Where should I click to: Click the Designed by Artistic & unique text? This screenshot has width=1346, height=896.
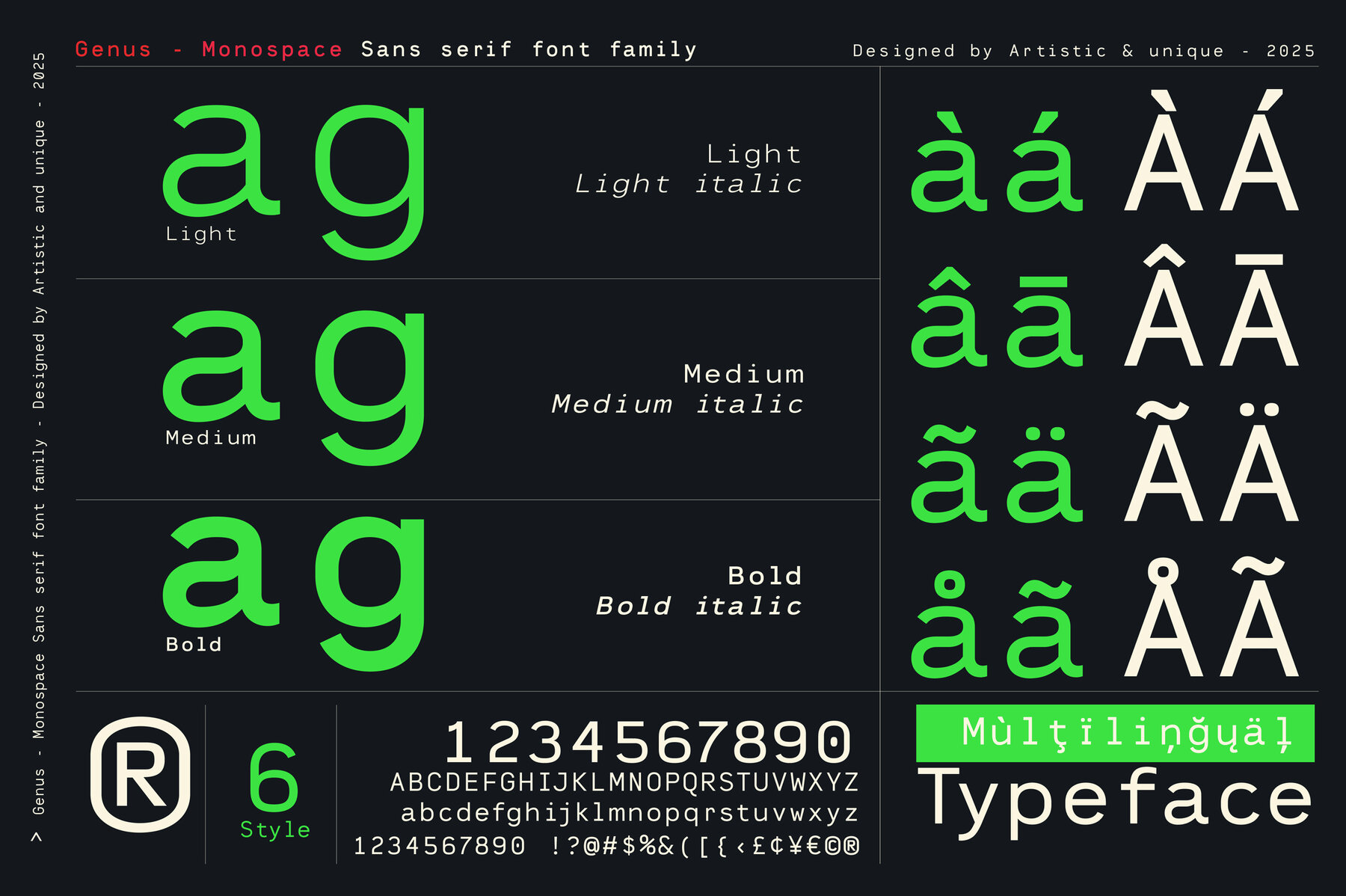click(x=1083, y=51)
